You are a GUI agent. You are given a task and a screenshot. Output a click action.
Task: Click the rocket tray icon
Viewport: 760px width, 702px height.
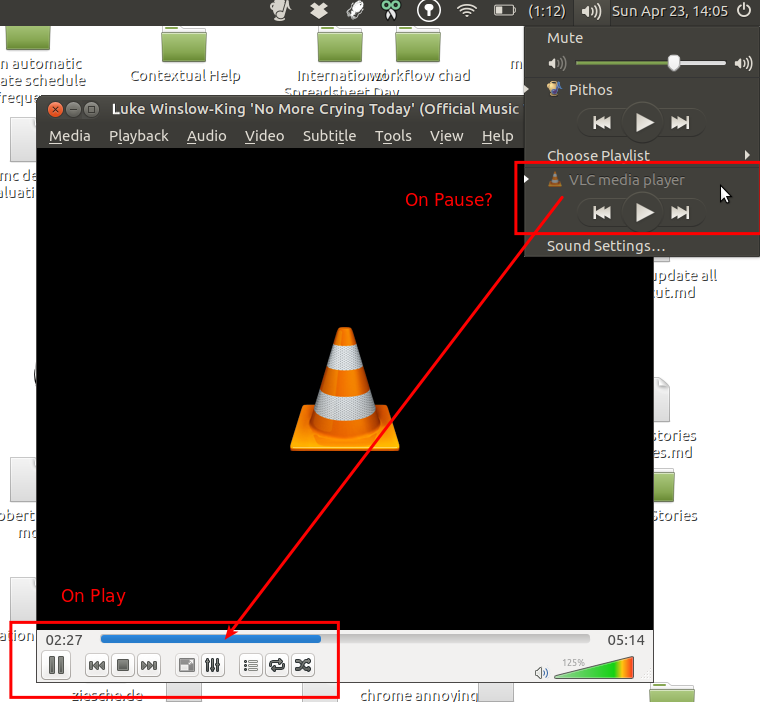pyautogui.click(x=355, y=11)
